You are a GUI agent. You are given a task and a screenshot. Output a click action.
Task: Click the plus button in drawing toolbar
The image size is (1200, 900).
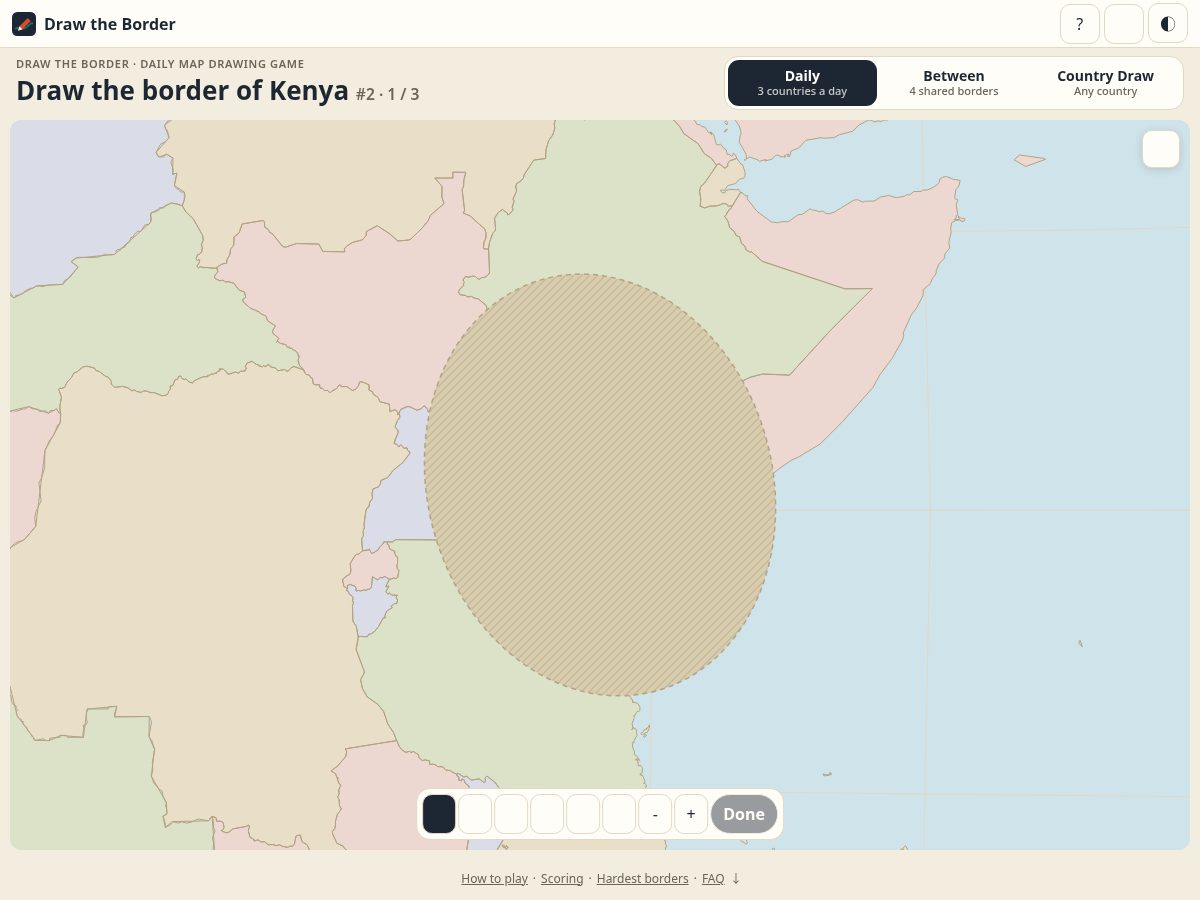[691, 814]
